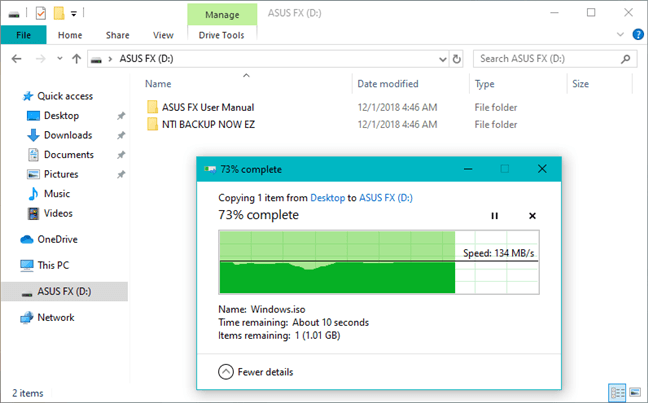Sort by Date modified column
This screenshot has width=648, height=403.
pyautogui.click(x=388, y=84)
